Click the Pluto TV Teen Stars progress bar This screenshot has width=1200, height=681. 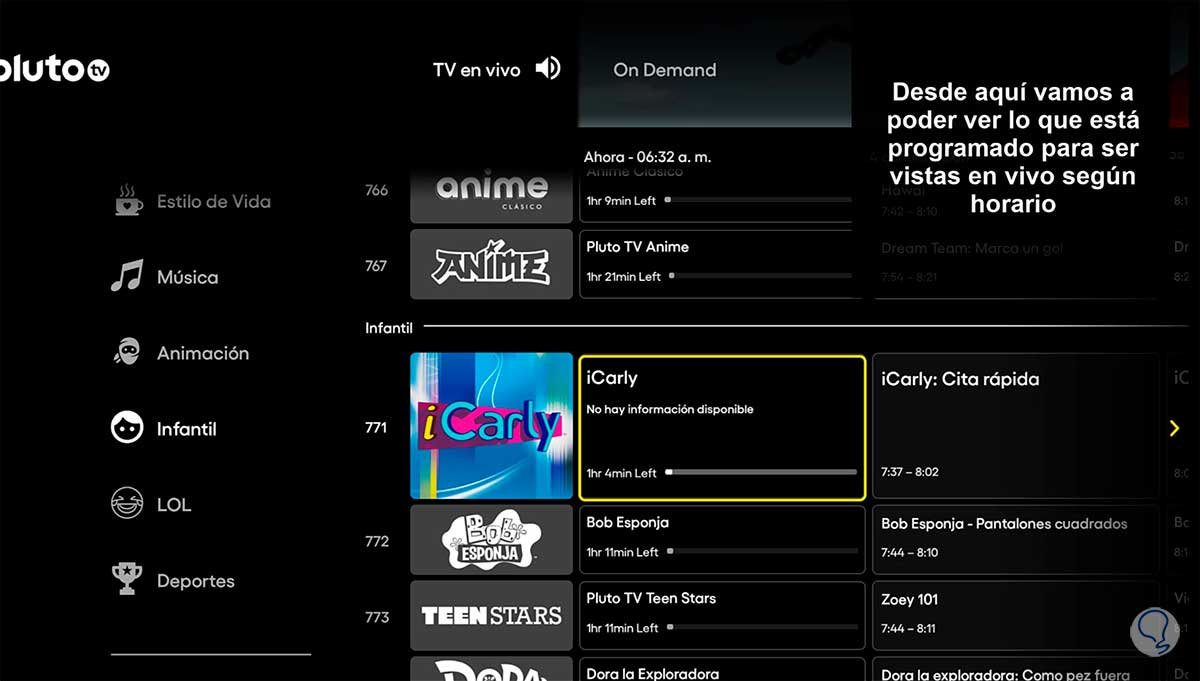pyautogui.click(x=761, y=627)
